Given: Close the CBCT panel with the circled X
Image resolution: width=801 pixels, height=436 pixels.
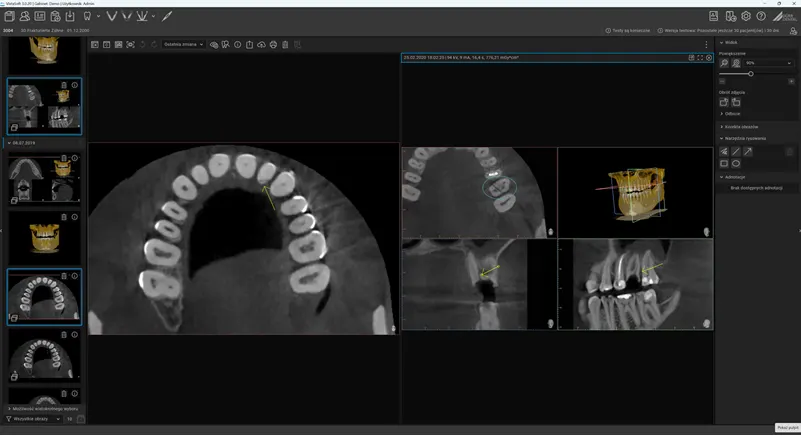Looking at the screenshot, I should pyautogui.click(x=709, y=58).
